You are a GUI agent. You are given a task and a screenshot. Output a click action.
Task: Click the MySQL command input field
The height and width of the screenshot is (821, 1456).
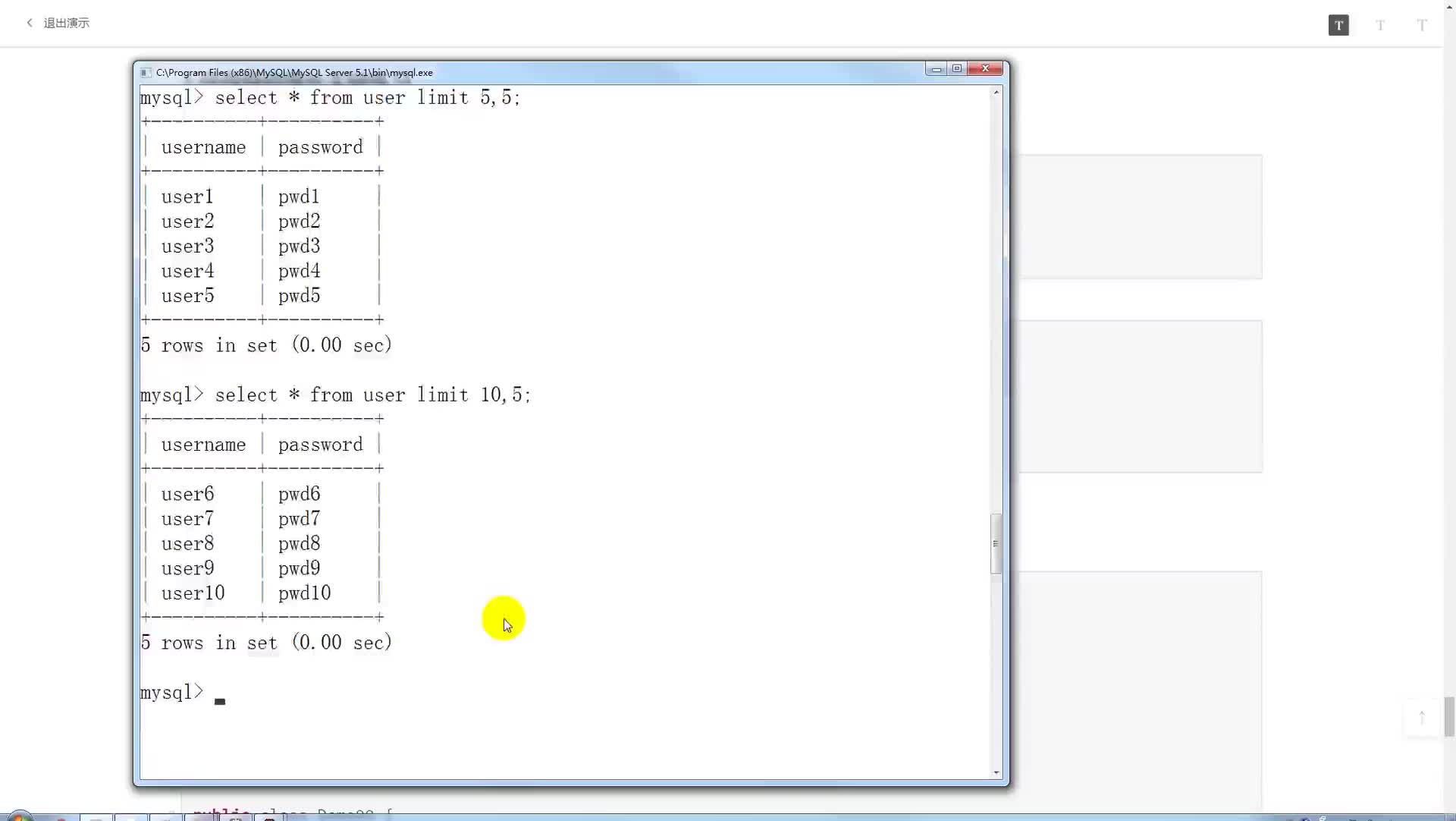[x=219, y=693]
